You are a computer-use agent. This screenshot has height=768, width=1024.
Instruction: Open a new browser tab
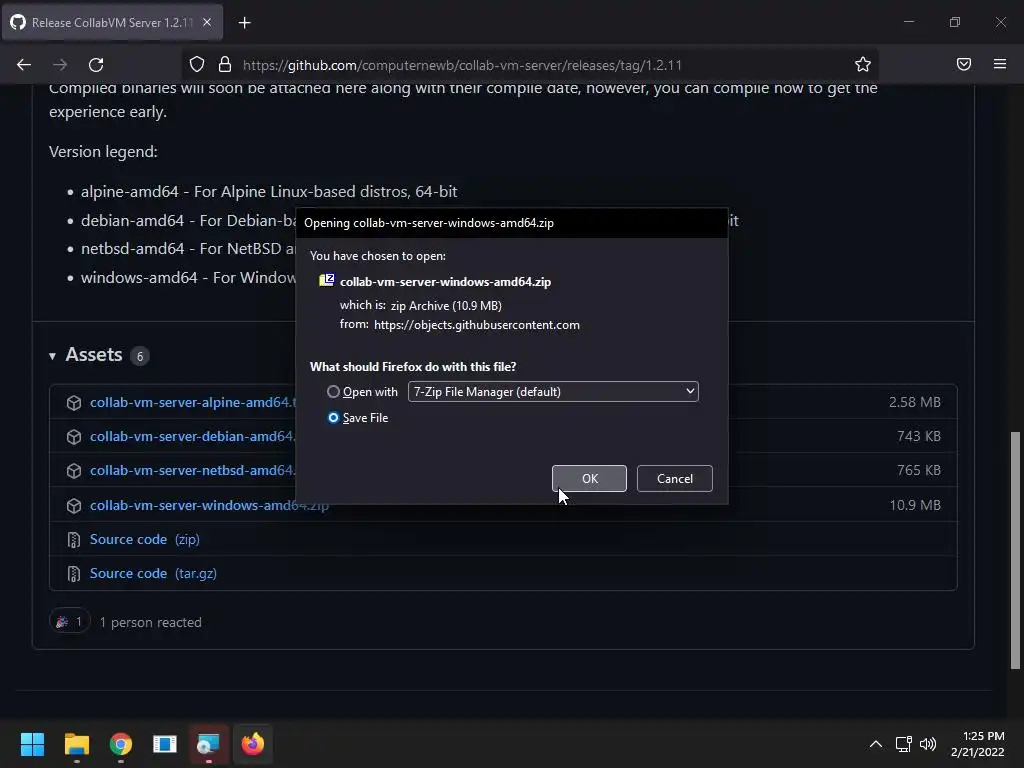[244, 23]
